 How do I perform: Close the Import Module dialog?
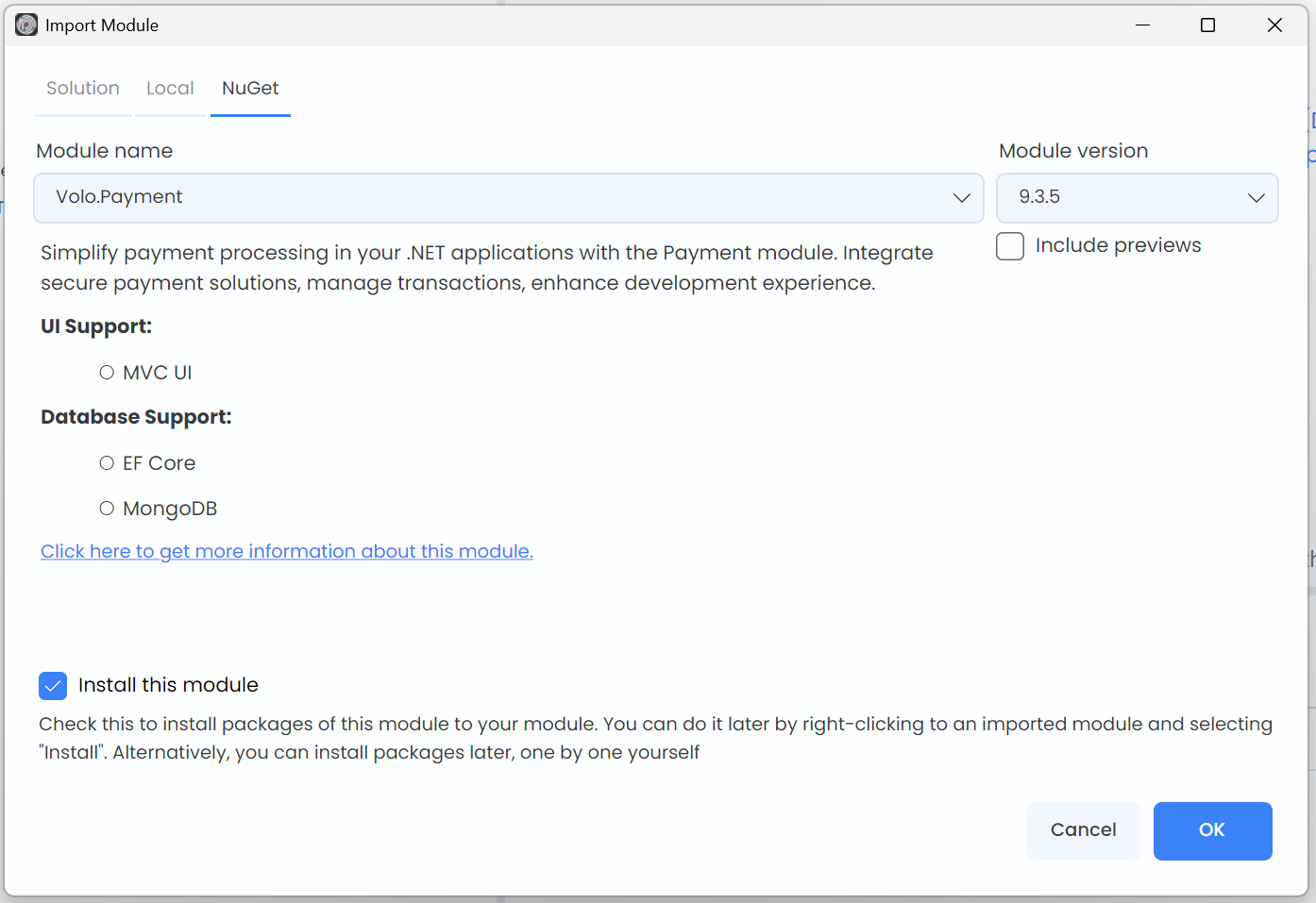(x=1274, y=25)
